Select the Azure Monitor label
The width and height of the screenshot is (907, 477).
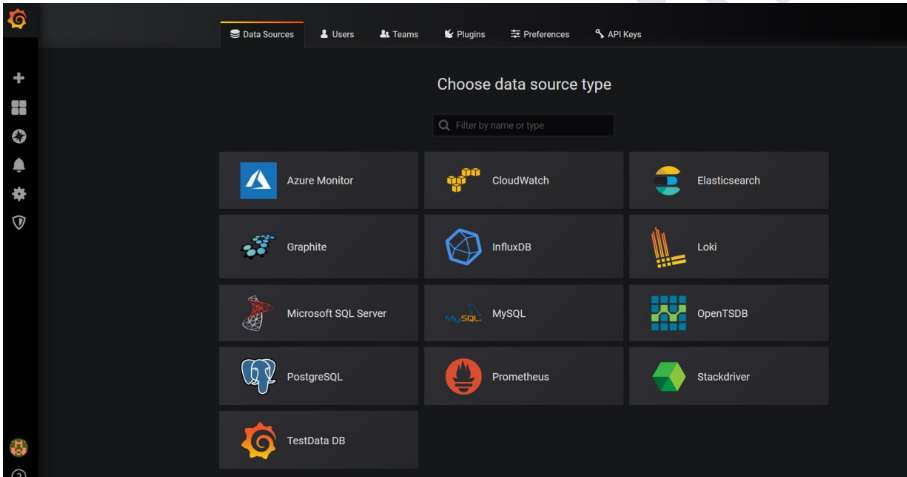tap(320, 180)
